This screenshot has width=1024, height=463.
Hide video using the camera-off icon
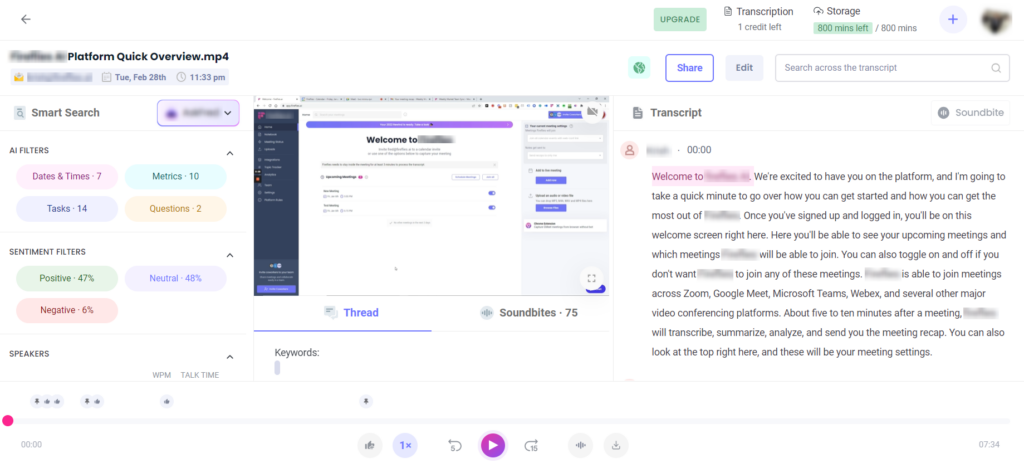tap(592, 112)
